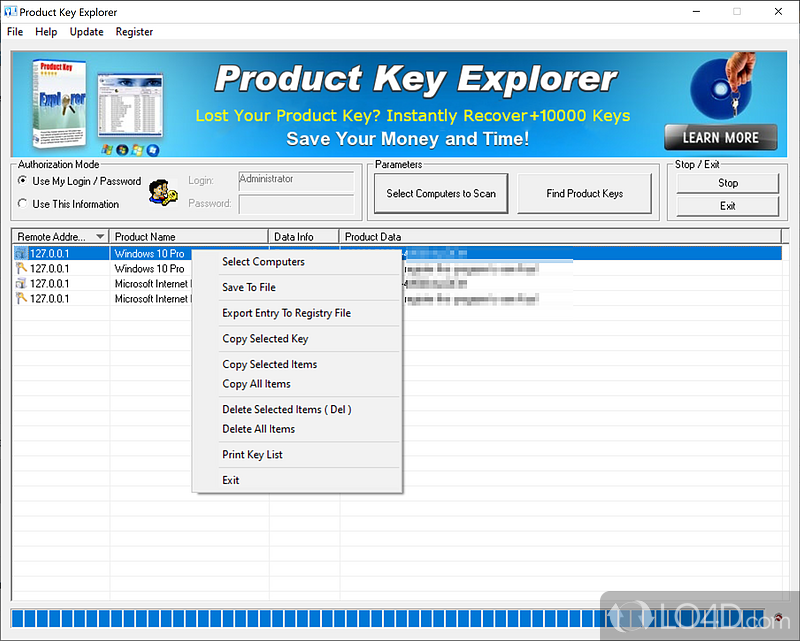Viewport: 800px width, 641px height.
Task: Click the Stop button
Action: click(728, 183)
